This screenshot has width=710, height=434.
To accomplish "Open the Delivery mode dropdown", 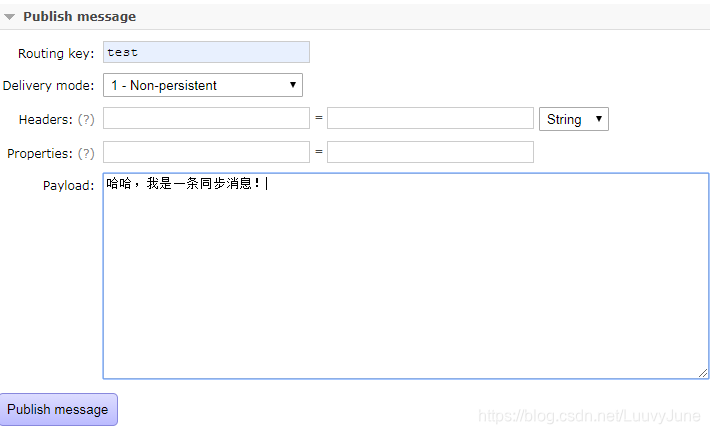I will coord(203,85).
